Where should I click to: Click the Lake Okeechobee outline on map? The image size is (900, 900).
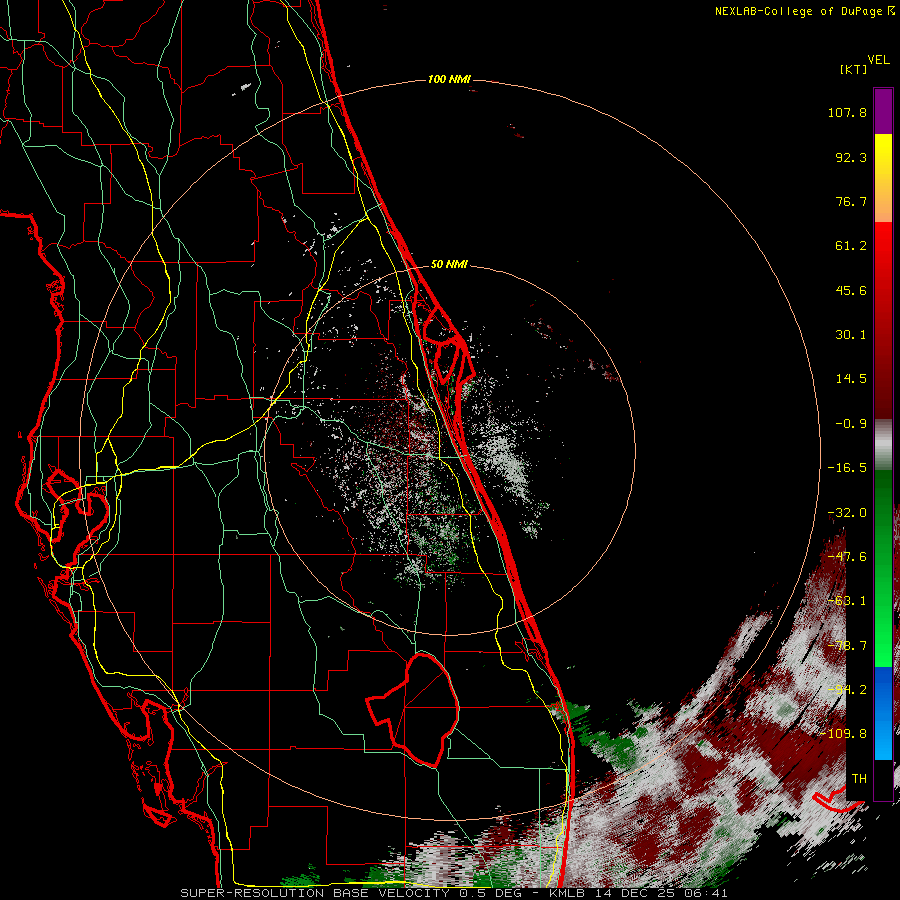point(413,710)
